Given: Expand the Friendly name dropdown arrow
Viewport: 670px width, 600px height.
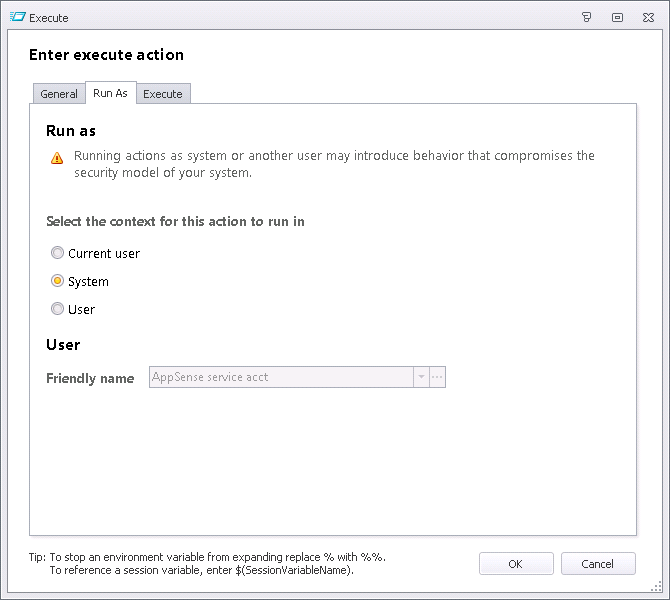Looking at the screenshot, I should 421,377.
